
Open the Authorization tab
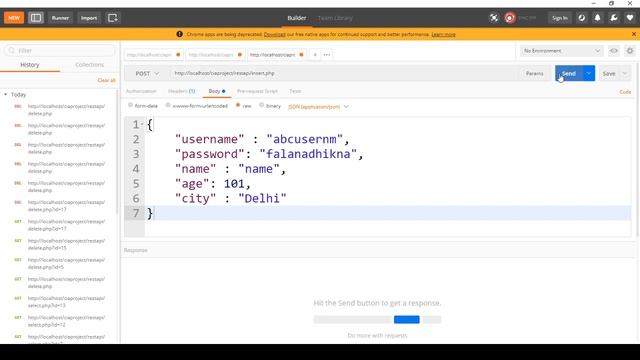pos(141,91)
